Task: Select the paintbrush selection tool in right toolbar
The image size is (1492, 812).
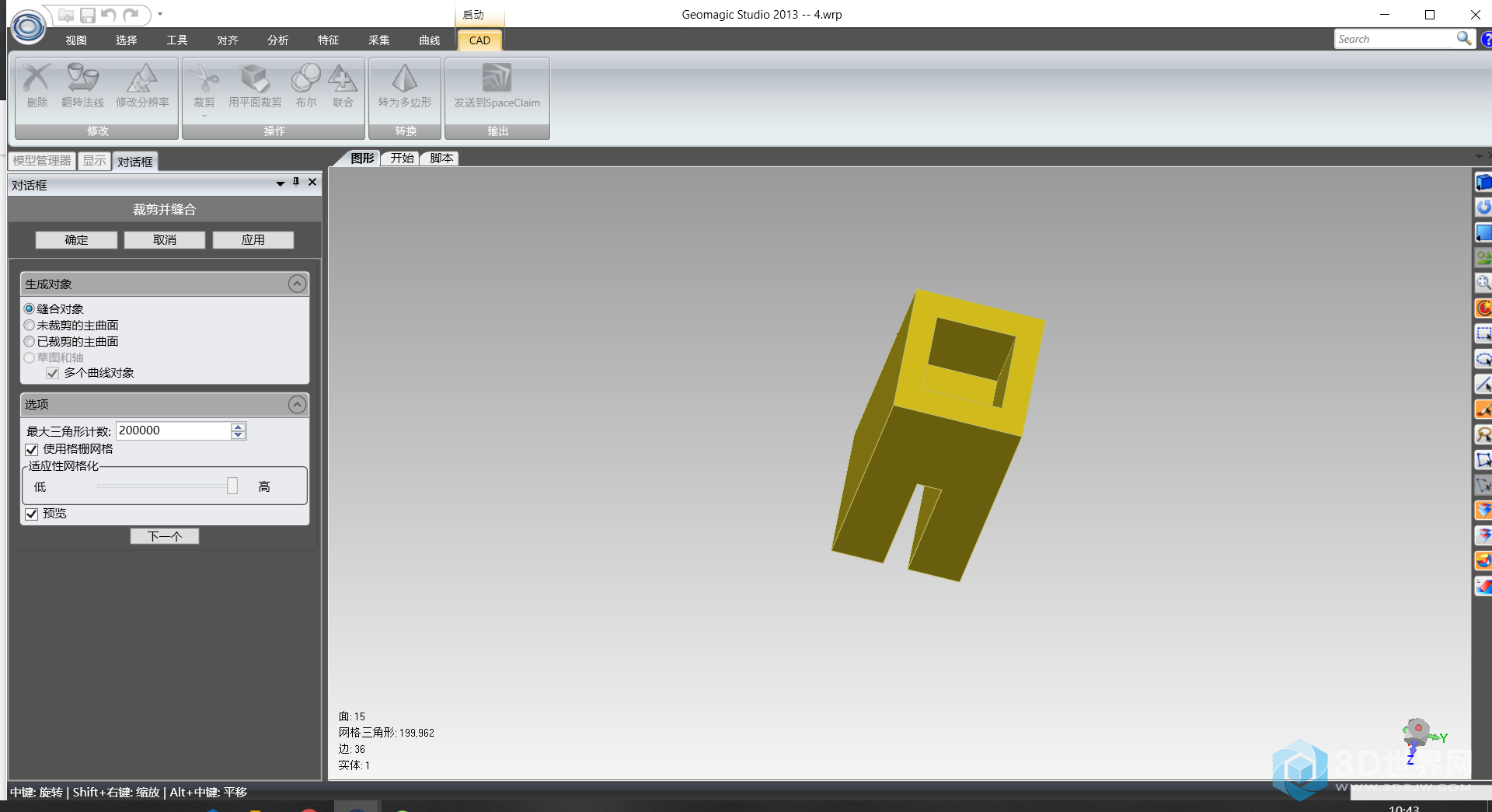Action: click(x=1483, y=409)
